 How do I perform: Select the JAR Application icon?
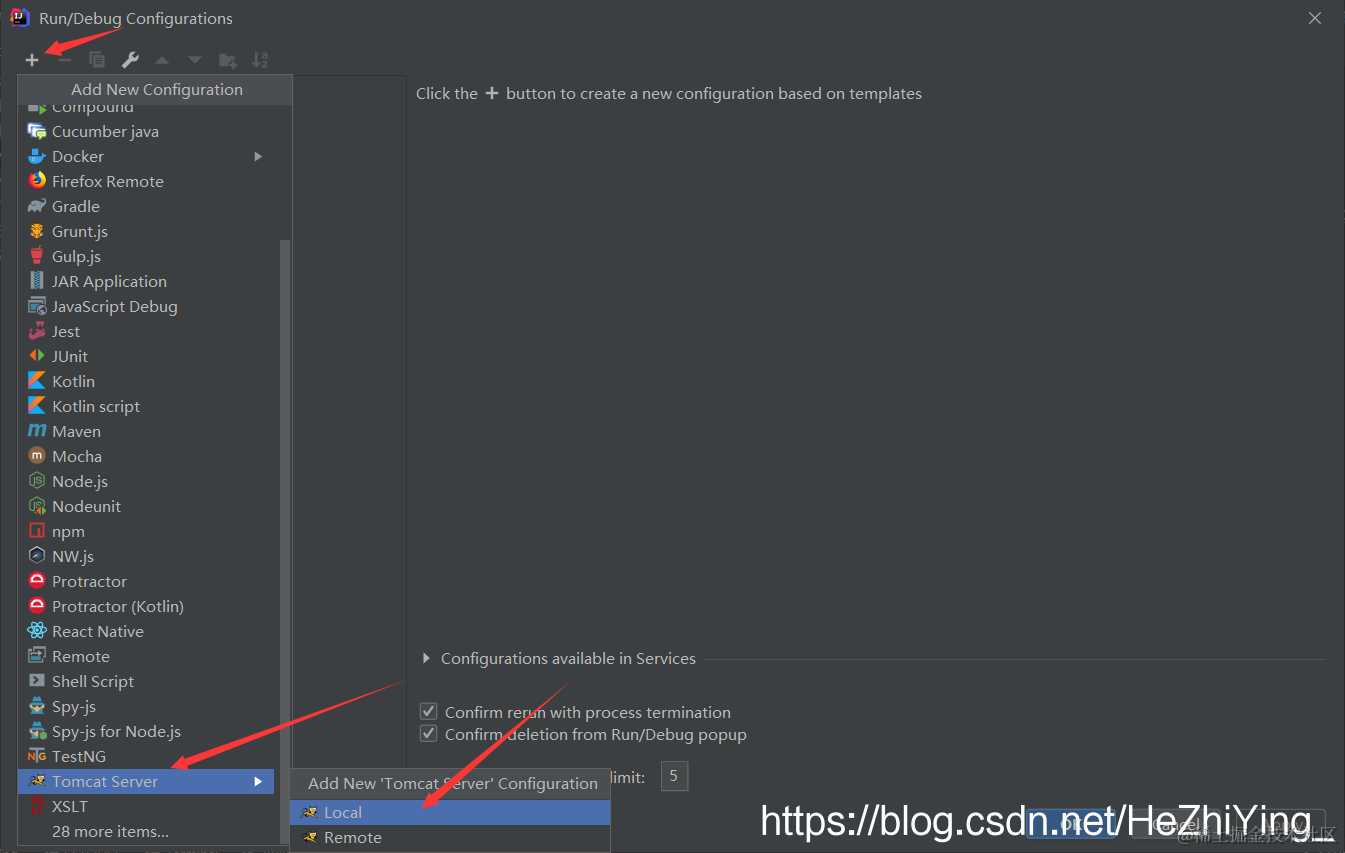tap(37, 281)
